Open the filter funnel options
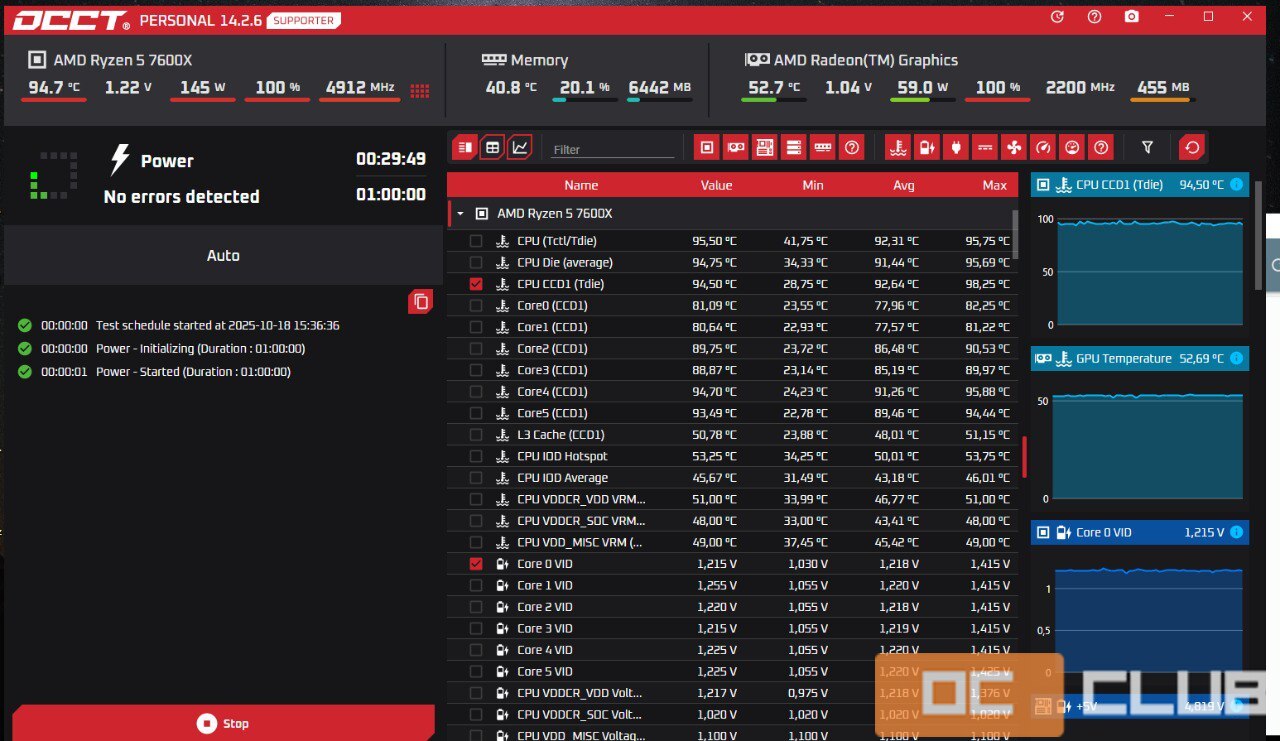Screen dimensions: 1280x741 (x=1147, y=147)
